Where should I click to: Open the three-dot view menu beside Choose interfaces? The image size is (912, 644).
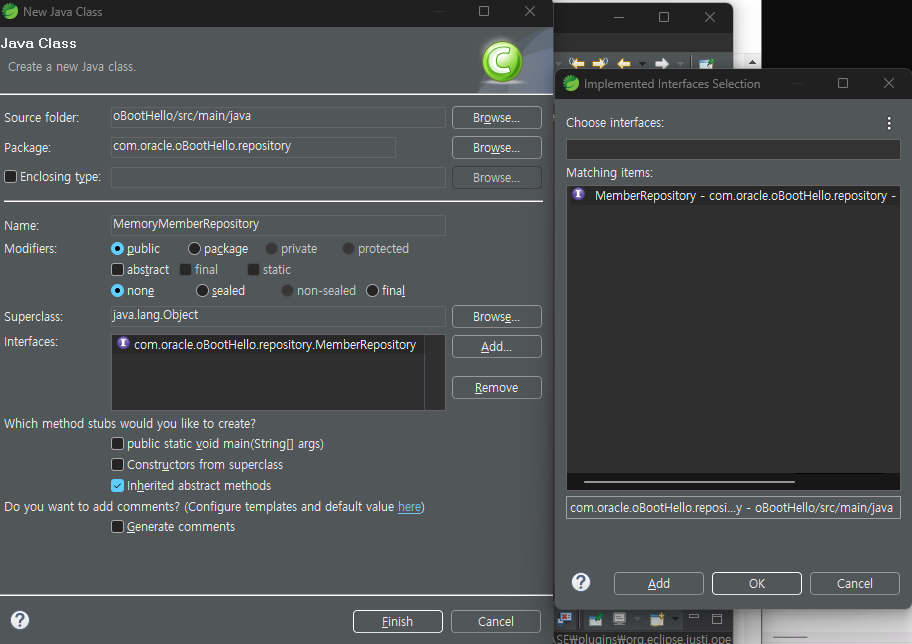tap(889, 123)
